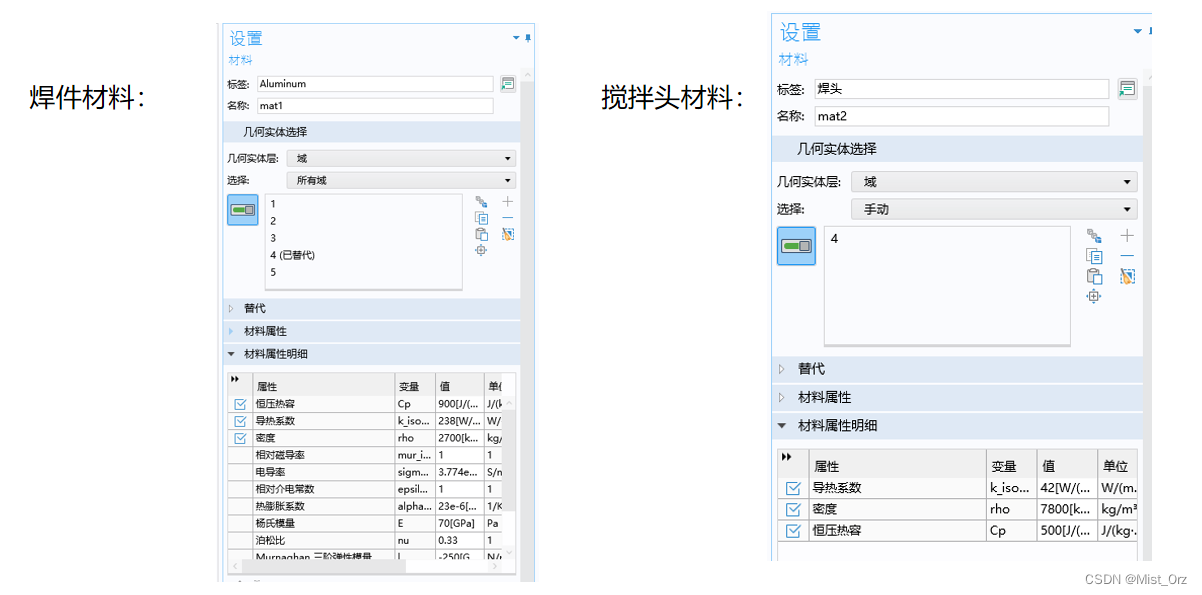Select entry 4 (已替代) in the domain list
This screenshot has width=1202, height=595.
[x=300, y=255]
